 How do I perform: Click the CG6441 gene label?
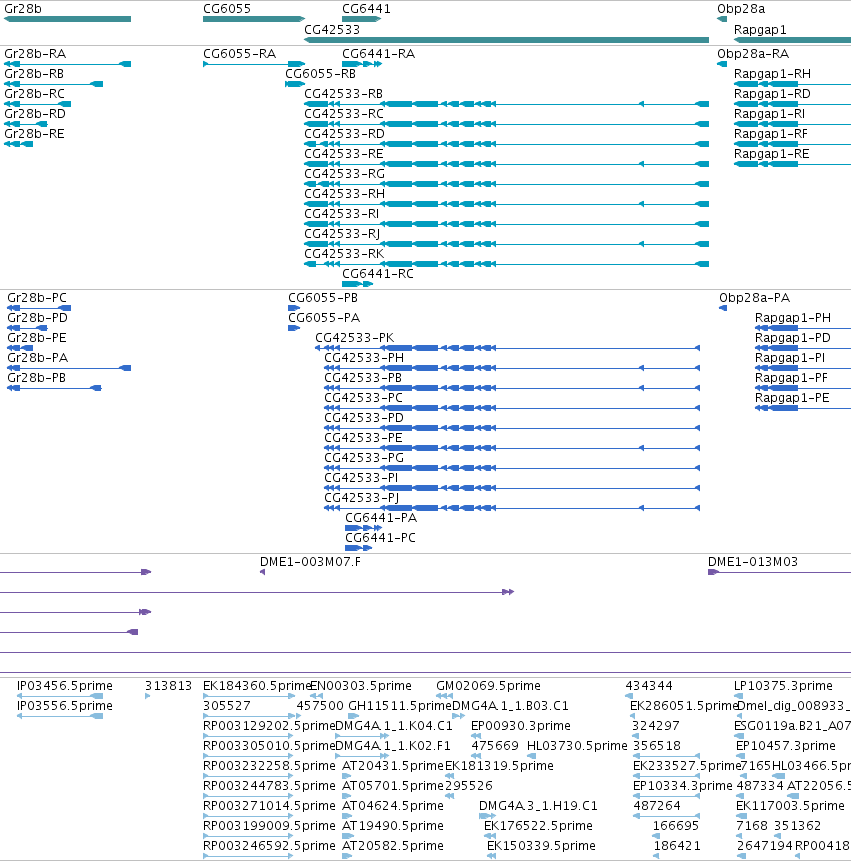(x=366, y=9)
